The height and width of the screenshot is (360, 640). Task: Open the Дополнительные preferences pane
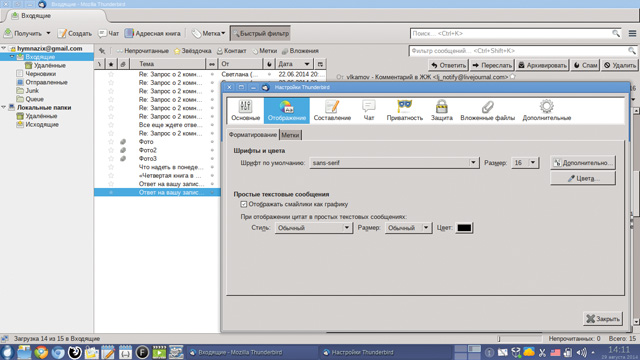[547, 110]
